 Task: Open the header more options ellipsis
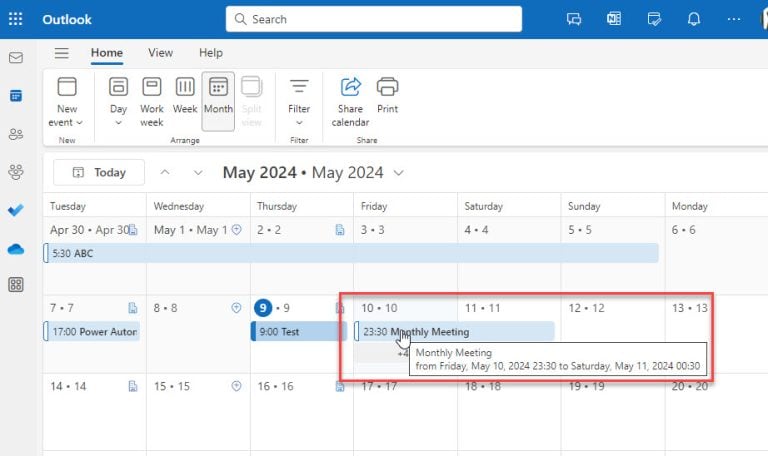(x=734, y=19)
